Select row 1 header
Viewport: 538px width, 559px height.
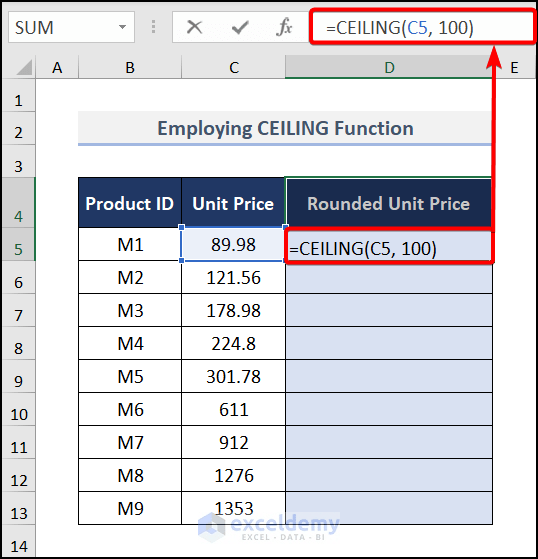coord(19,96)
